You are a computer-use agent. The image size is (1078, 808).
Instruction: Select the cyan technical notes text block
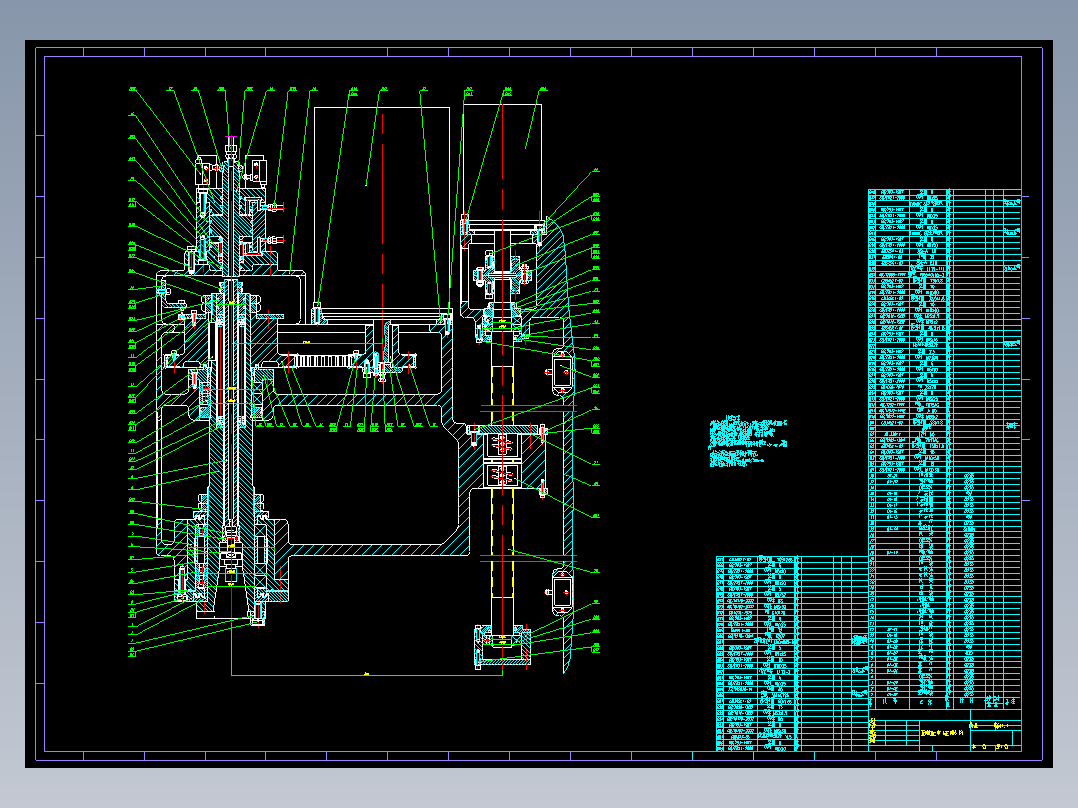coord(748,443)
